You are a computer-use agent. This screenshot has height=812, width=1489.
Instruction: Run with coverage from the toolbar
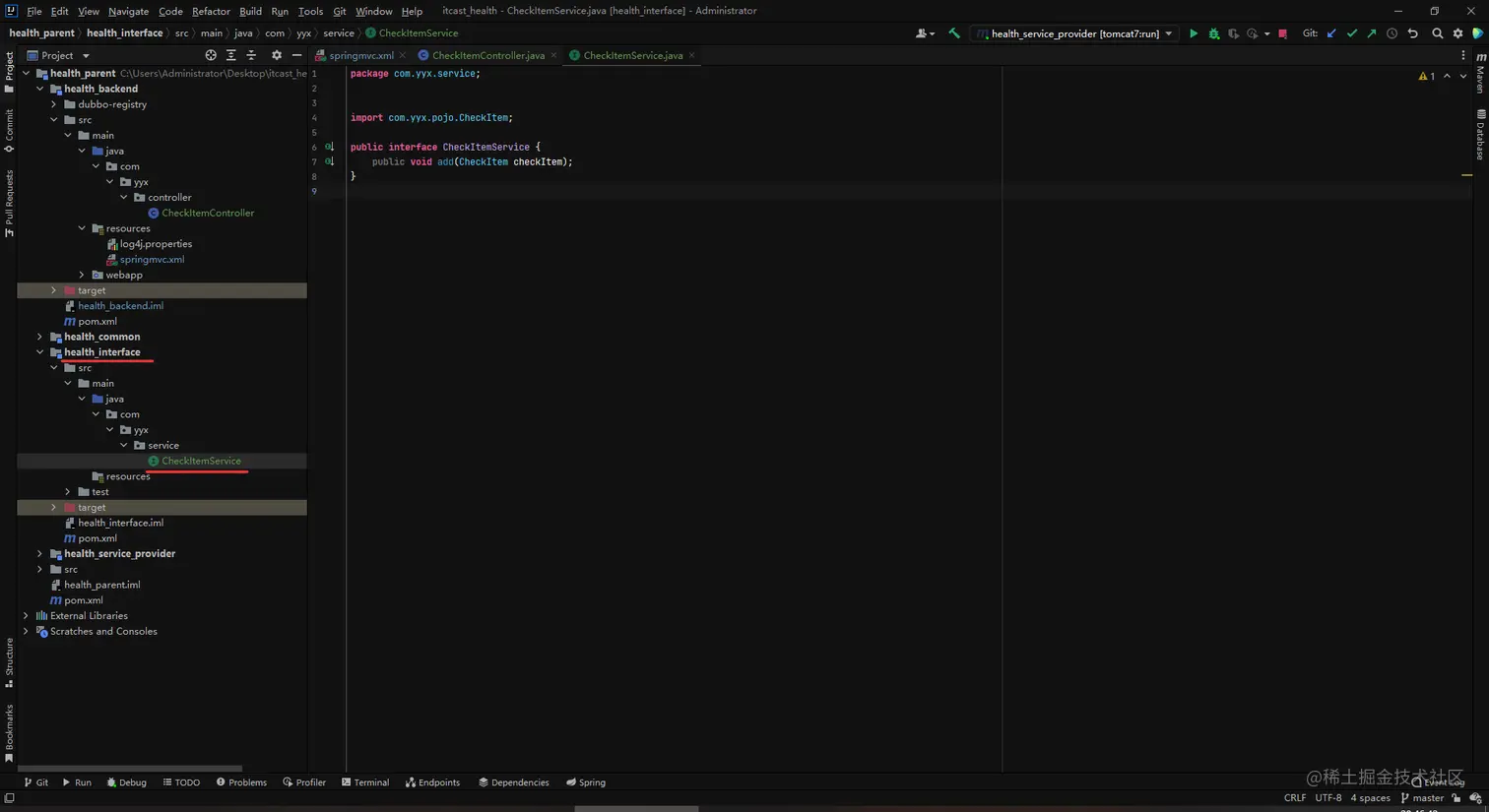pos(1233,33)
